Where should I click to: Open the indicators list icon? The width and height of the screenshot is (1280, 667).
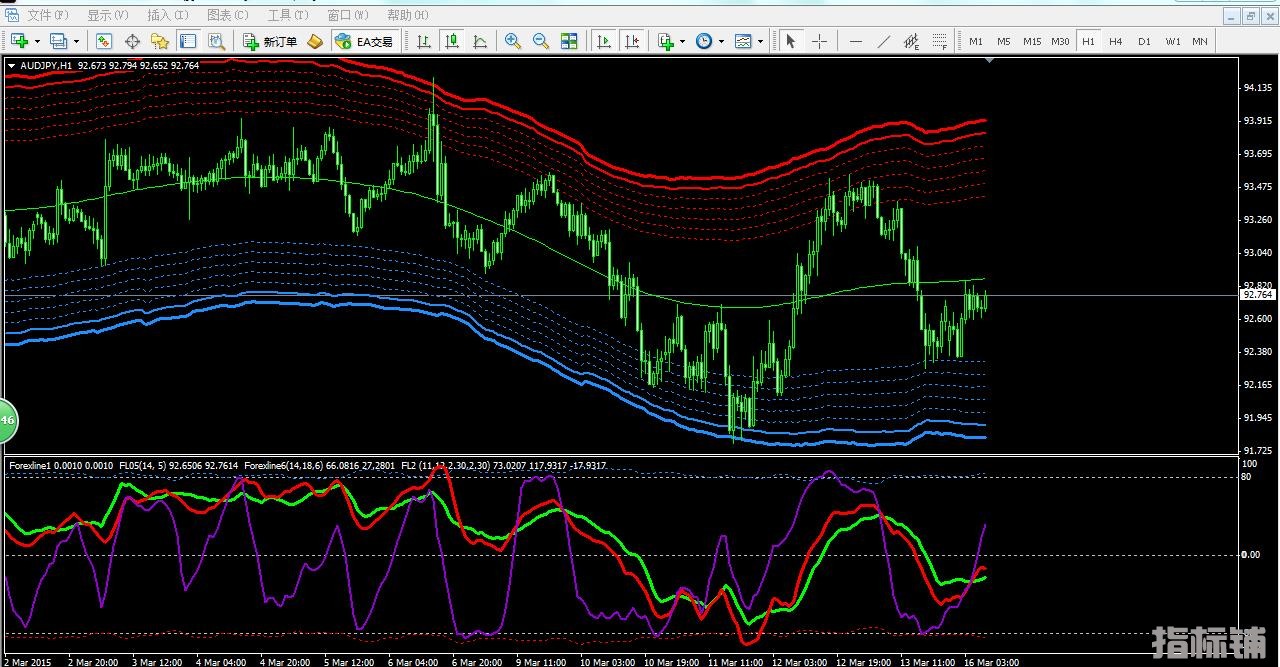667,41
